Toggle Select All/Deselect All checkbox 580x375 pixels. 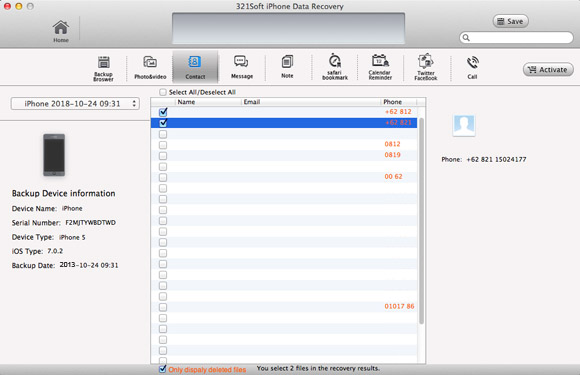(163, 92)
